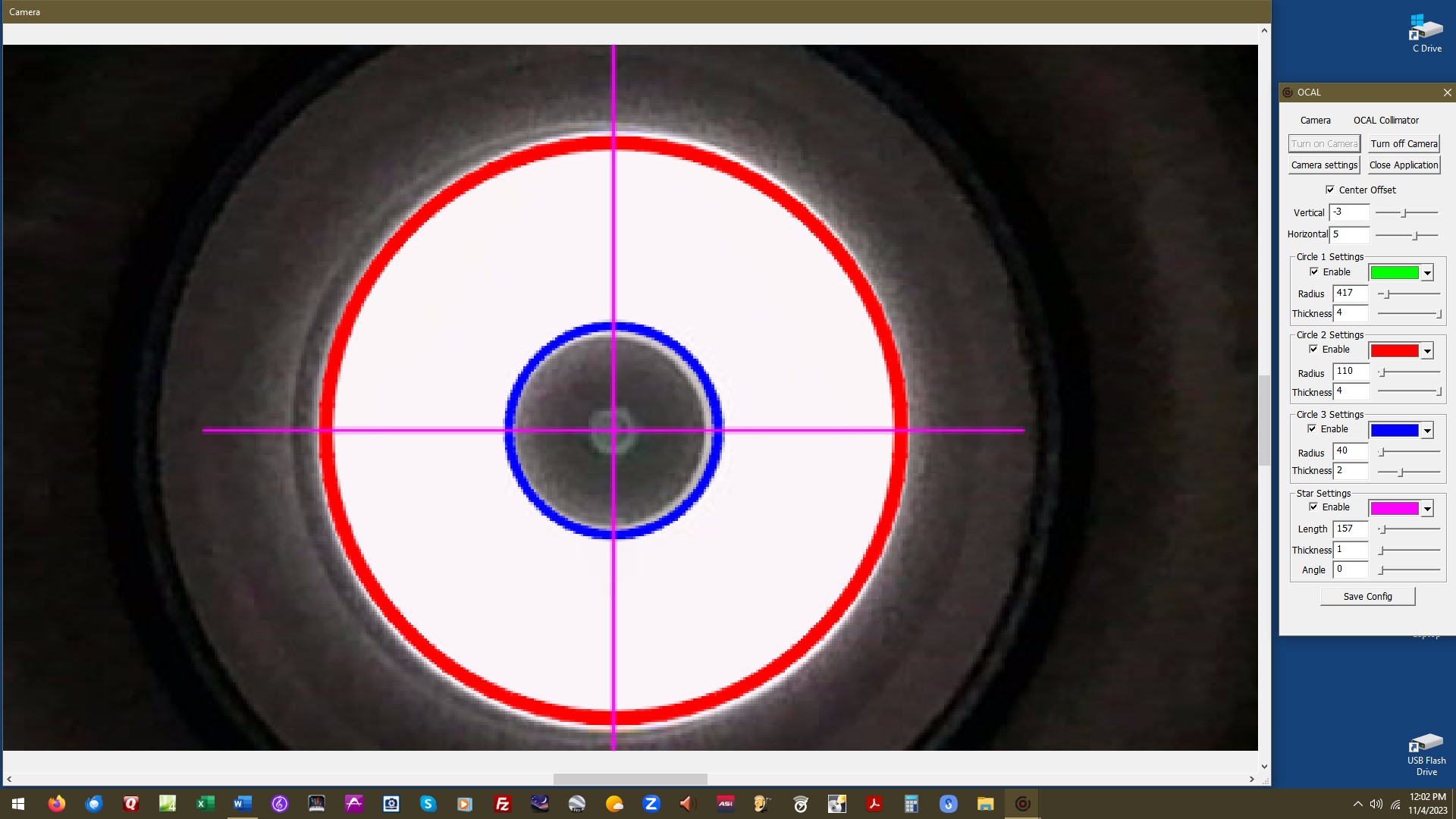Open Camera settings
This screenshot has width=1456, height=819.
coord(1324,165)
